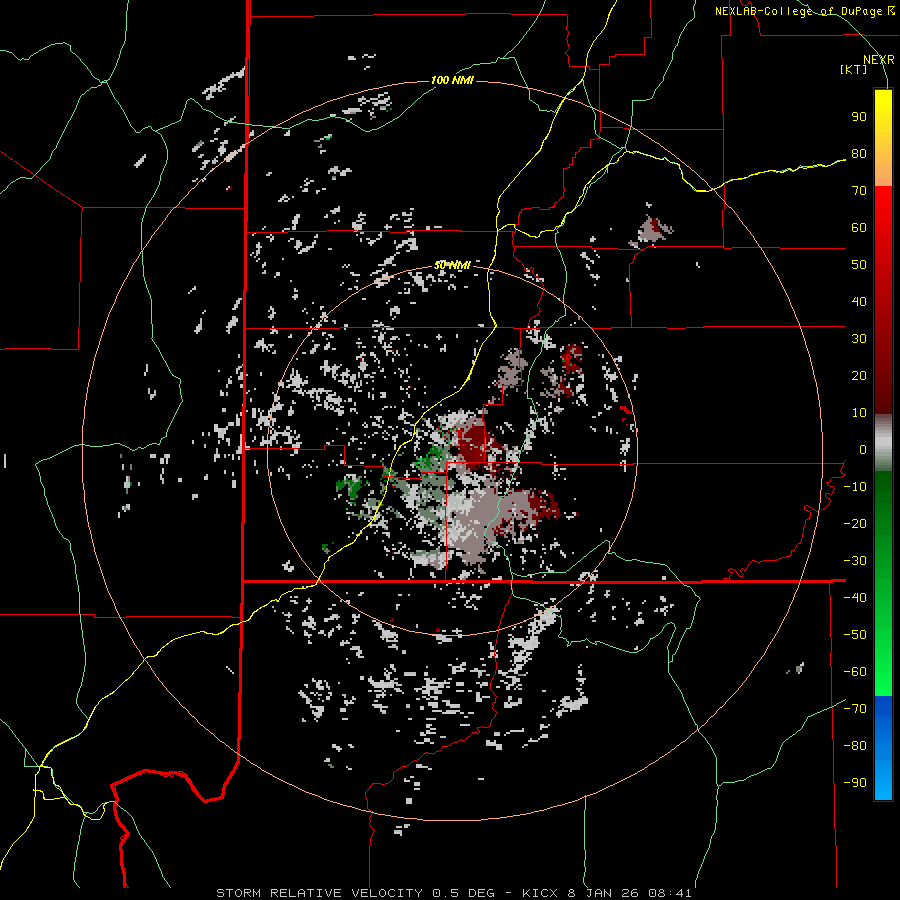This screenshot has width=900, height=900.
Task: Click the Storm Relative Velocity caption text
Action: point(454,893)
